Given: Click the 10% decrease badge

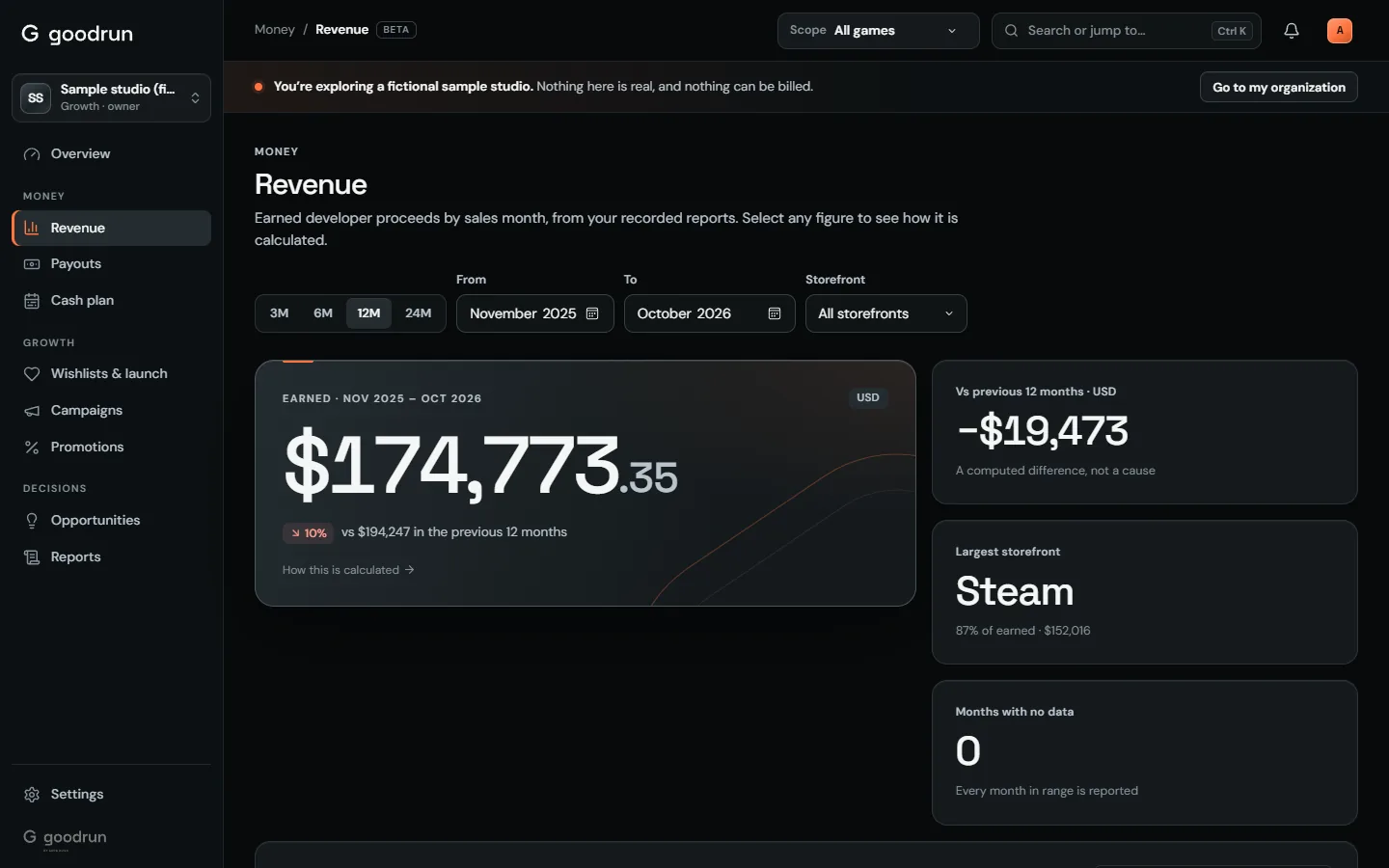Looking at the screenshot, I should pyautogui.click(x=308, y=533).
